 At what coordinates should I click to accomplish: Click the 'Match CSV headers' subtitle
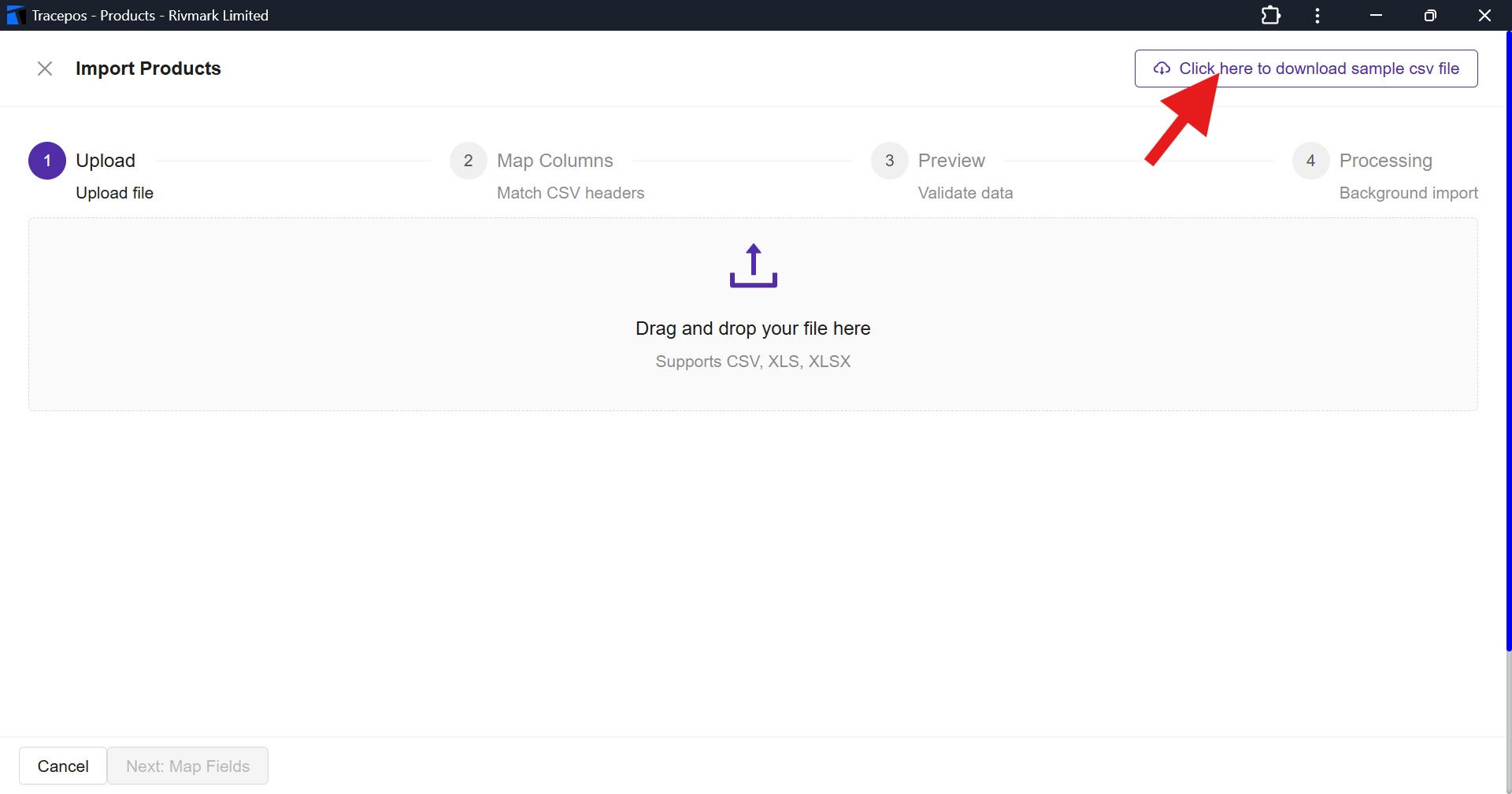(x=571, y=193)
